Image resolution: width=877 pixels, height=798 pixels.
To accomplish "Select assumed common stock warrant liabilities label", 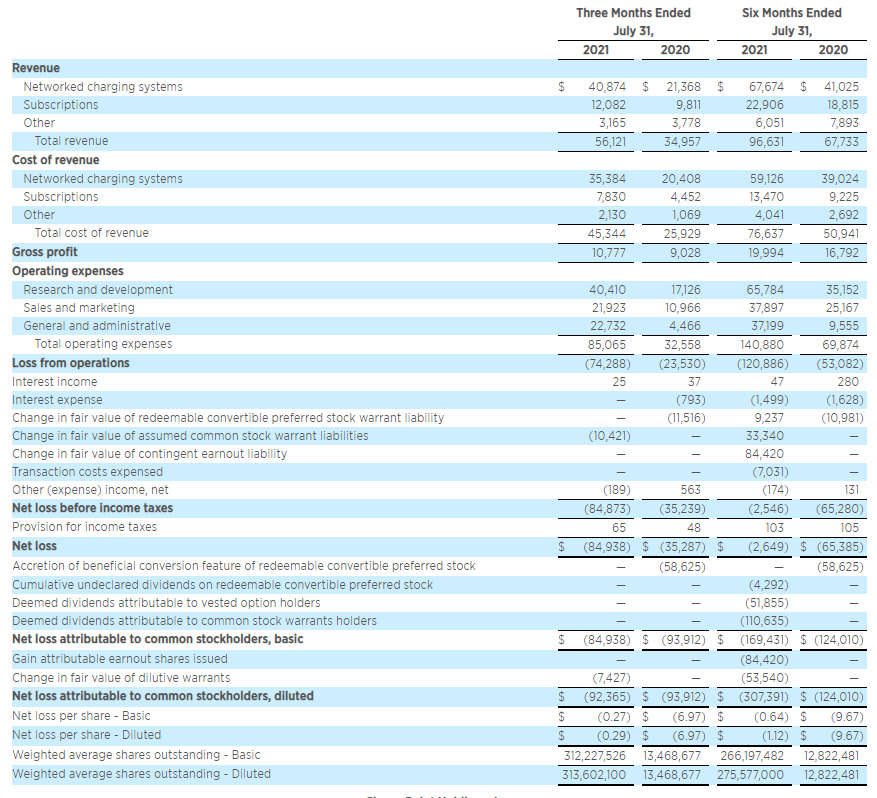I will (x=190, y=436).
